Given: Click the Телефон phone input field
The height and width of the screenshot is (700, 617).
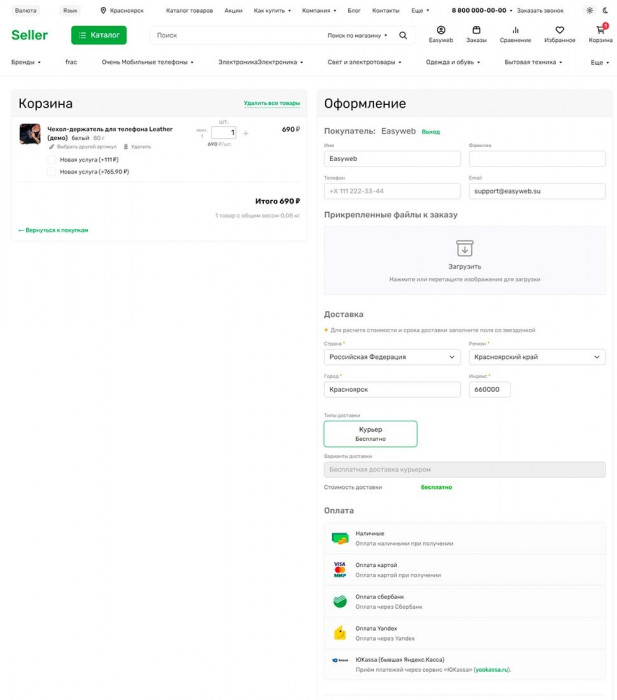Looking at the screenshot, I should 392,191.
